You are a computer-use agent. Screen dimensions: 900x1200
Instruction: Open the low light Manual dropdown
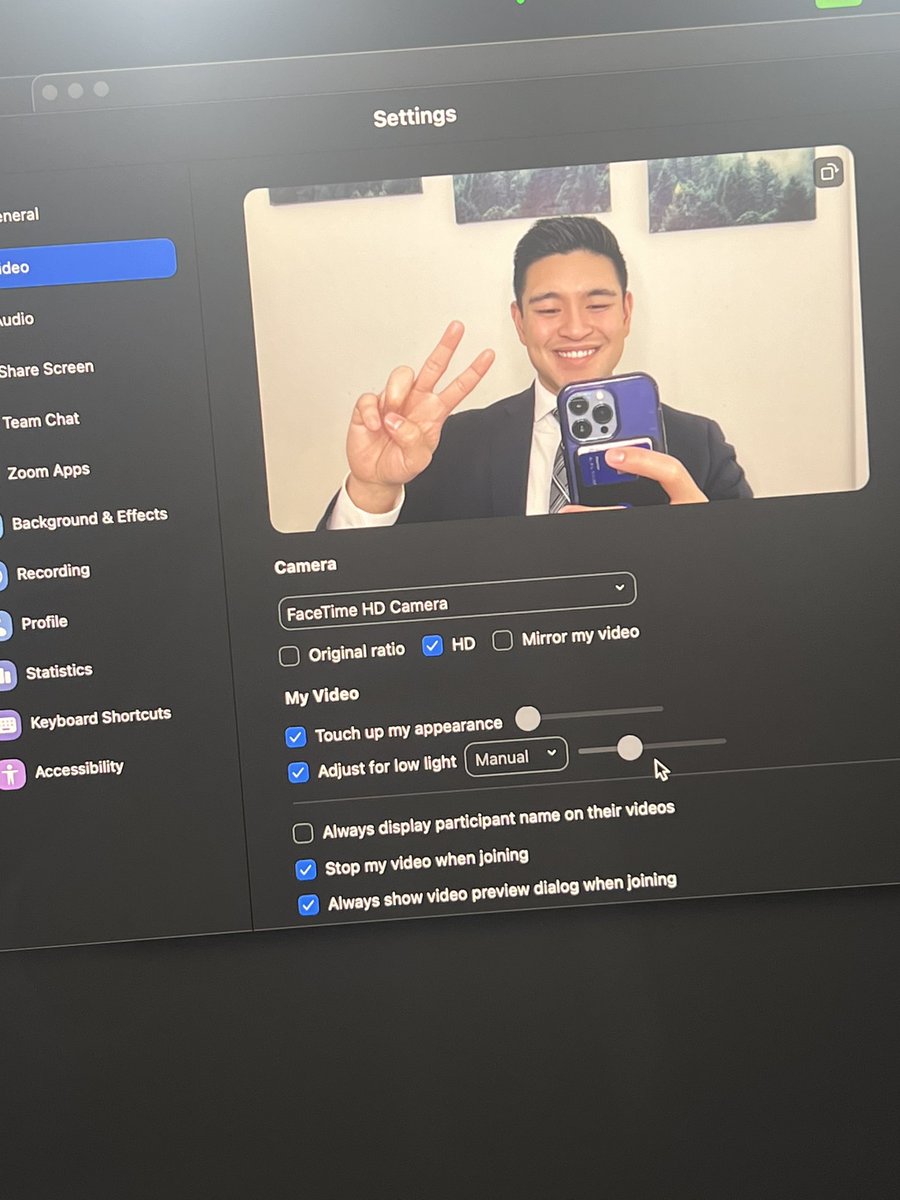click(x=516, y=756)
